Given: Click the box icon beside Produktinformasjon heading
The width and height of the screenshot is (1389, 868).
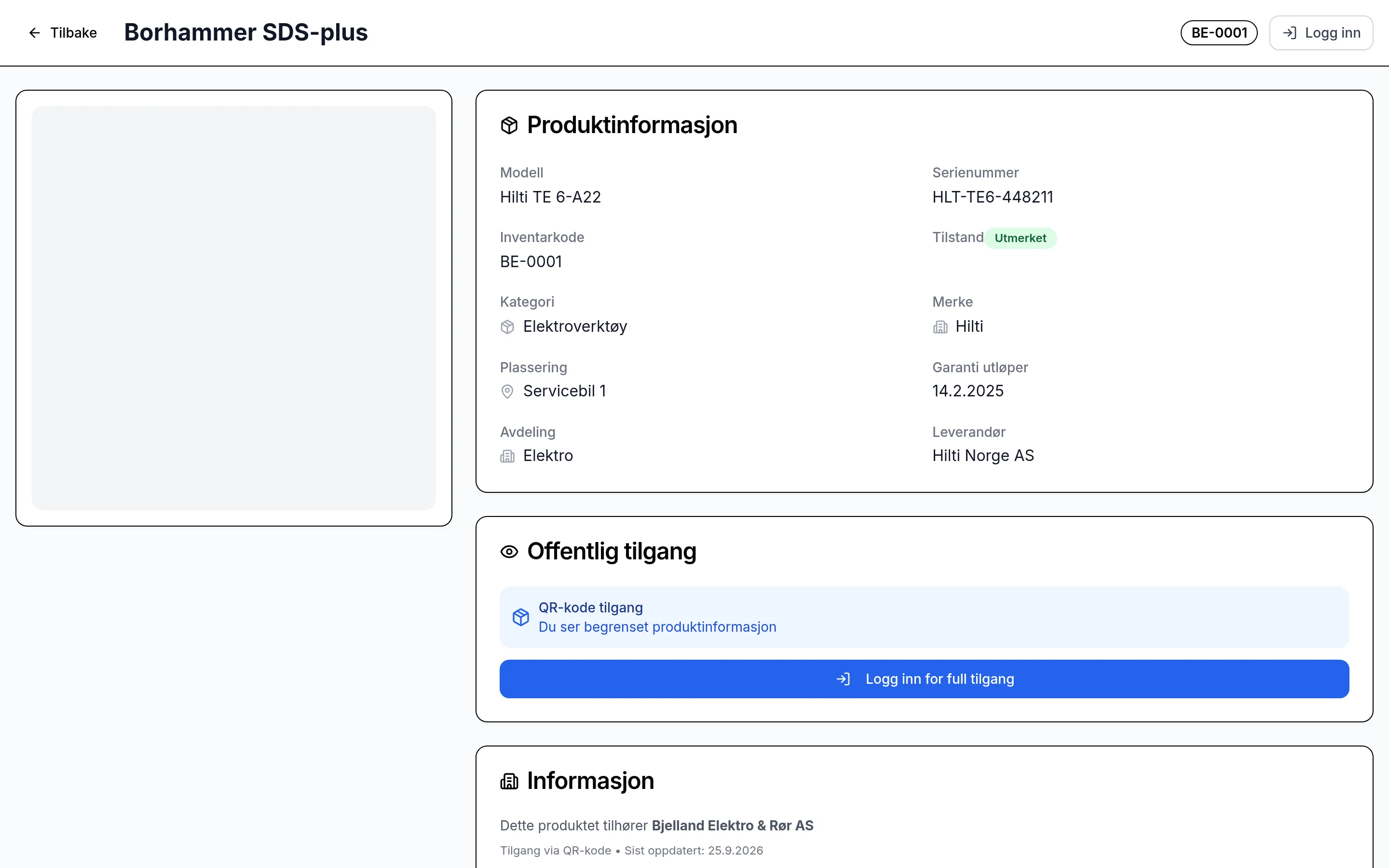Looking at the screenshot, I should click(x=509, y=125).
